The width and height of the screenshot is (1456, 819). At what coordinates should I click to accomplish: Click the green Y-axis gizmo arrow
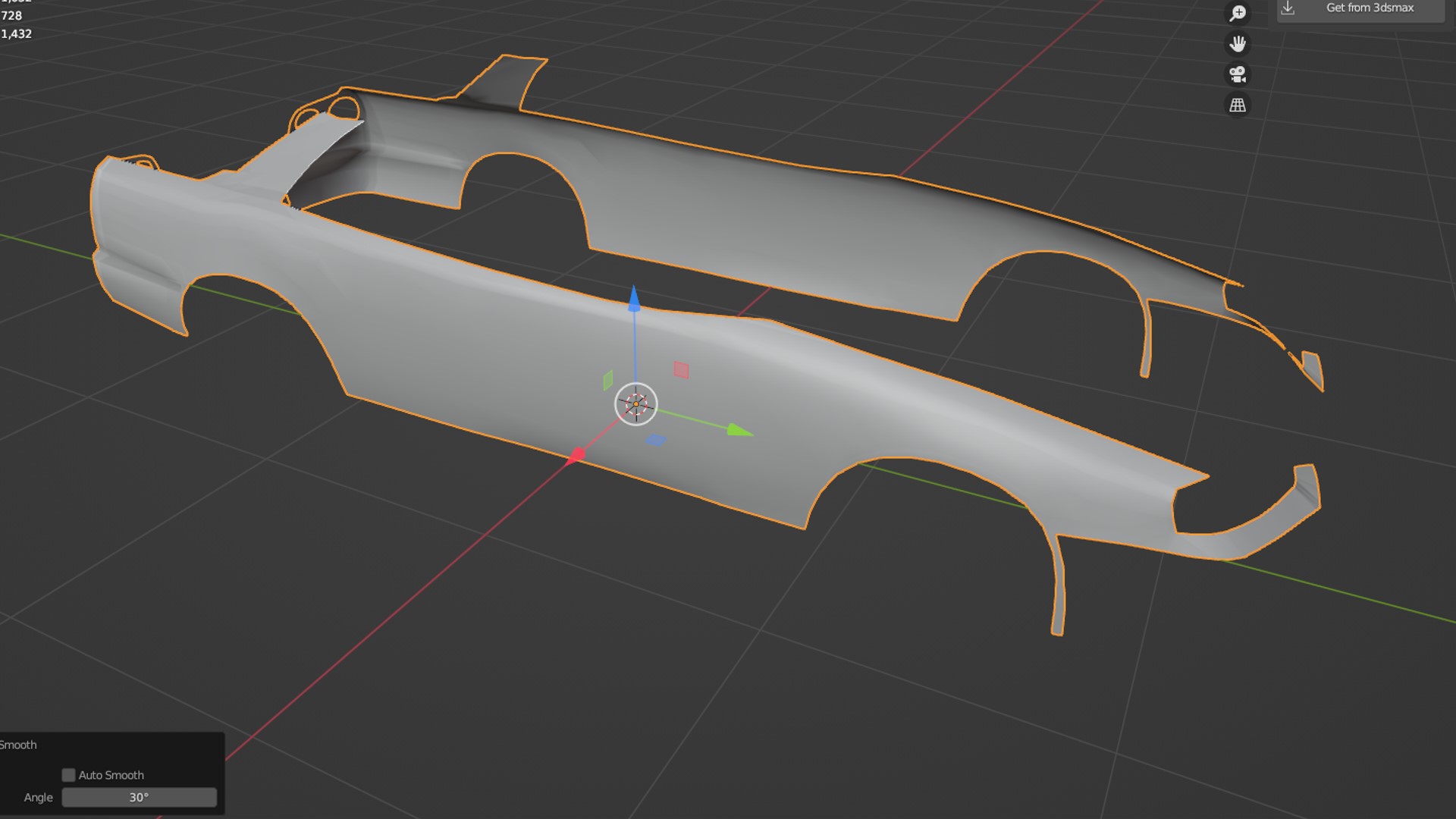[739, 431]
